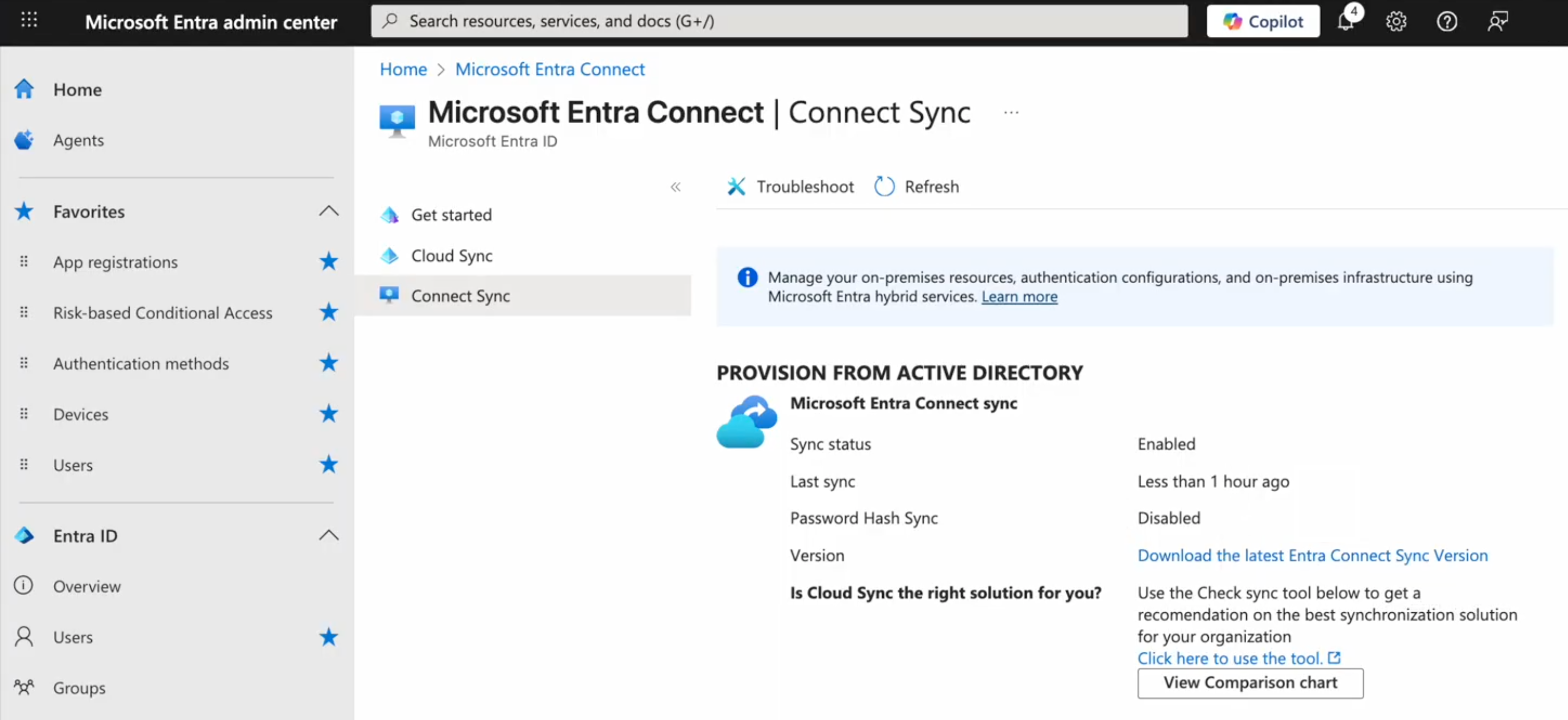Open the settings gear

coord(1396,21)
